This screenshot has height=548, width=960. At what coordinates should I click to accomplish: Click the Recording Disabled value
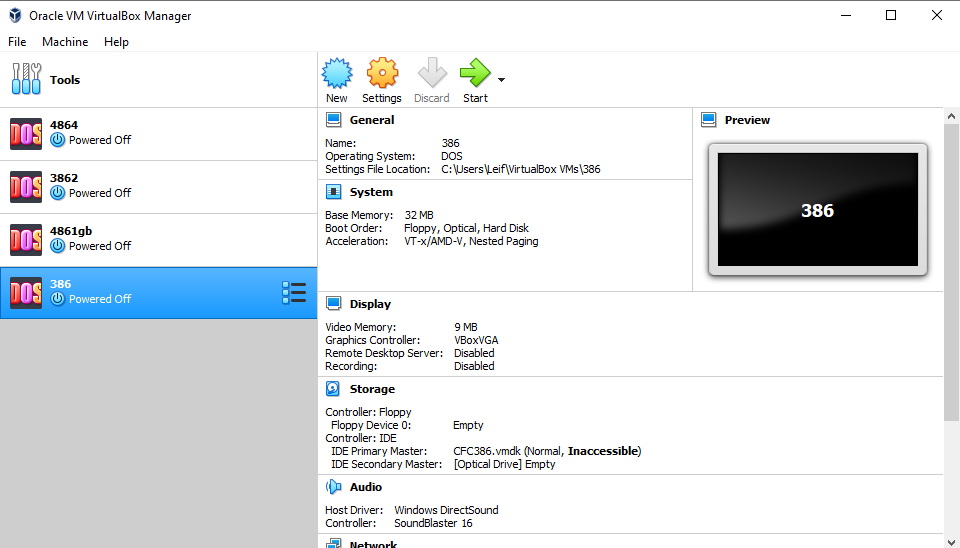click(x=474, y=366)
